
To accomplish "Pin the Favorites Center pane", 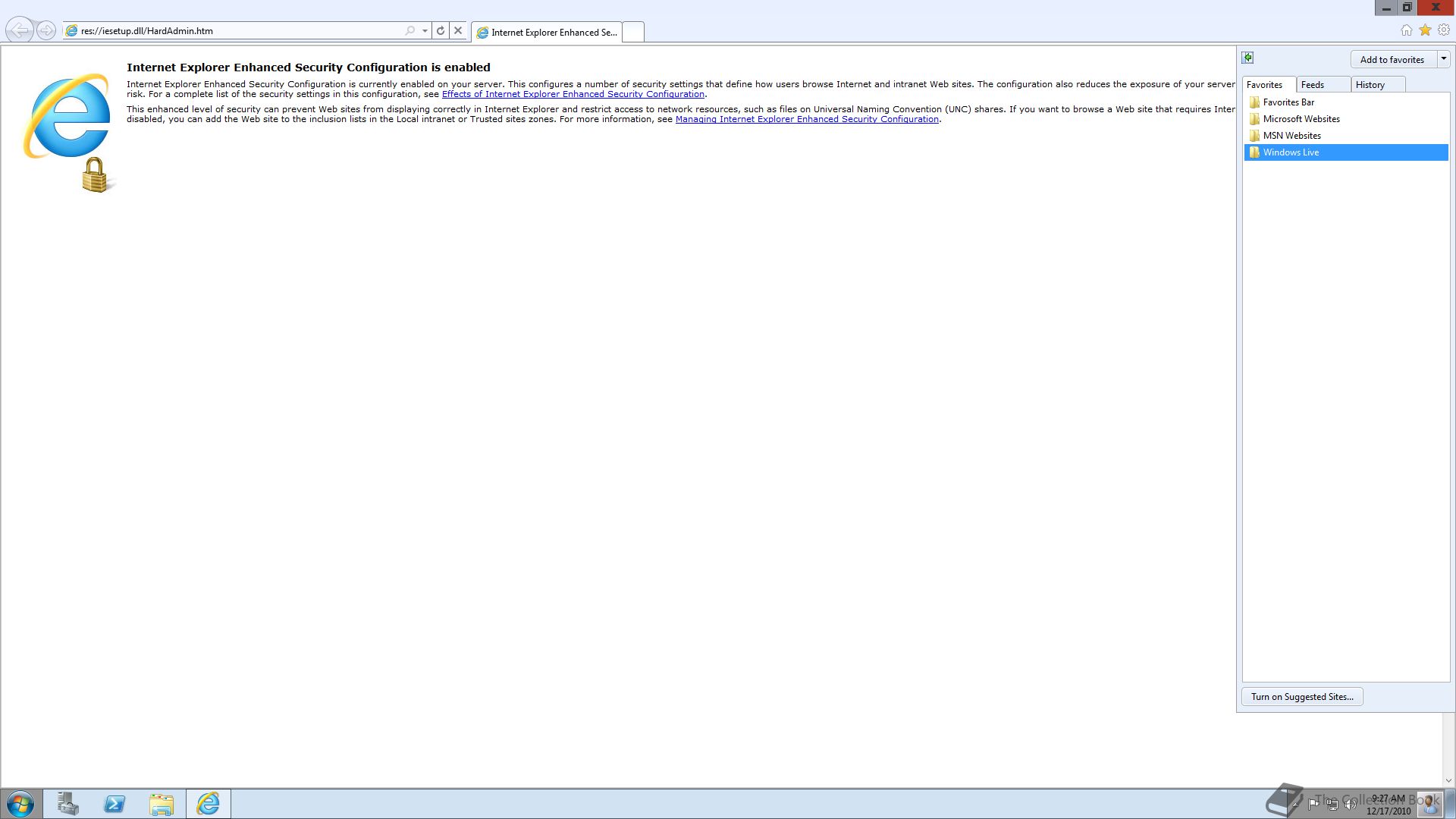I will (x=1248, y=58).
